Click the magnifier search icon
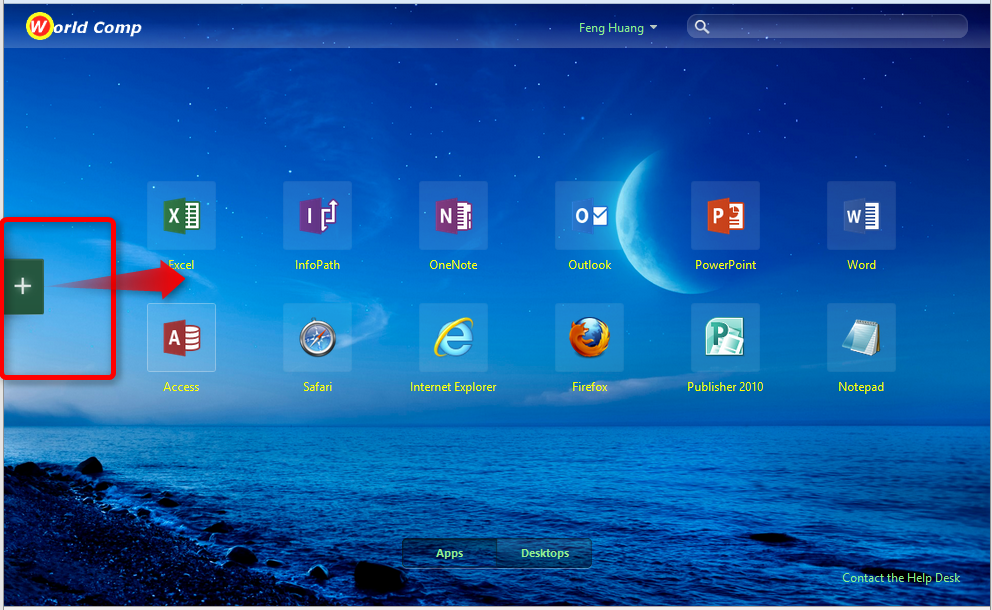Viewport: 992px width, 610px height. [702, 27]
